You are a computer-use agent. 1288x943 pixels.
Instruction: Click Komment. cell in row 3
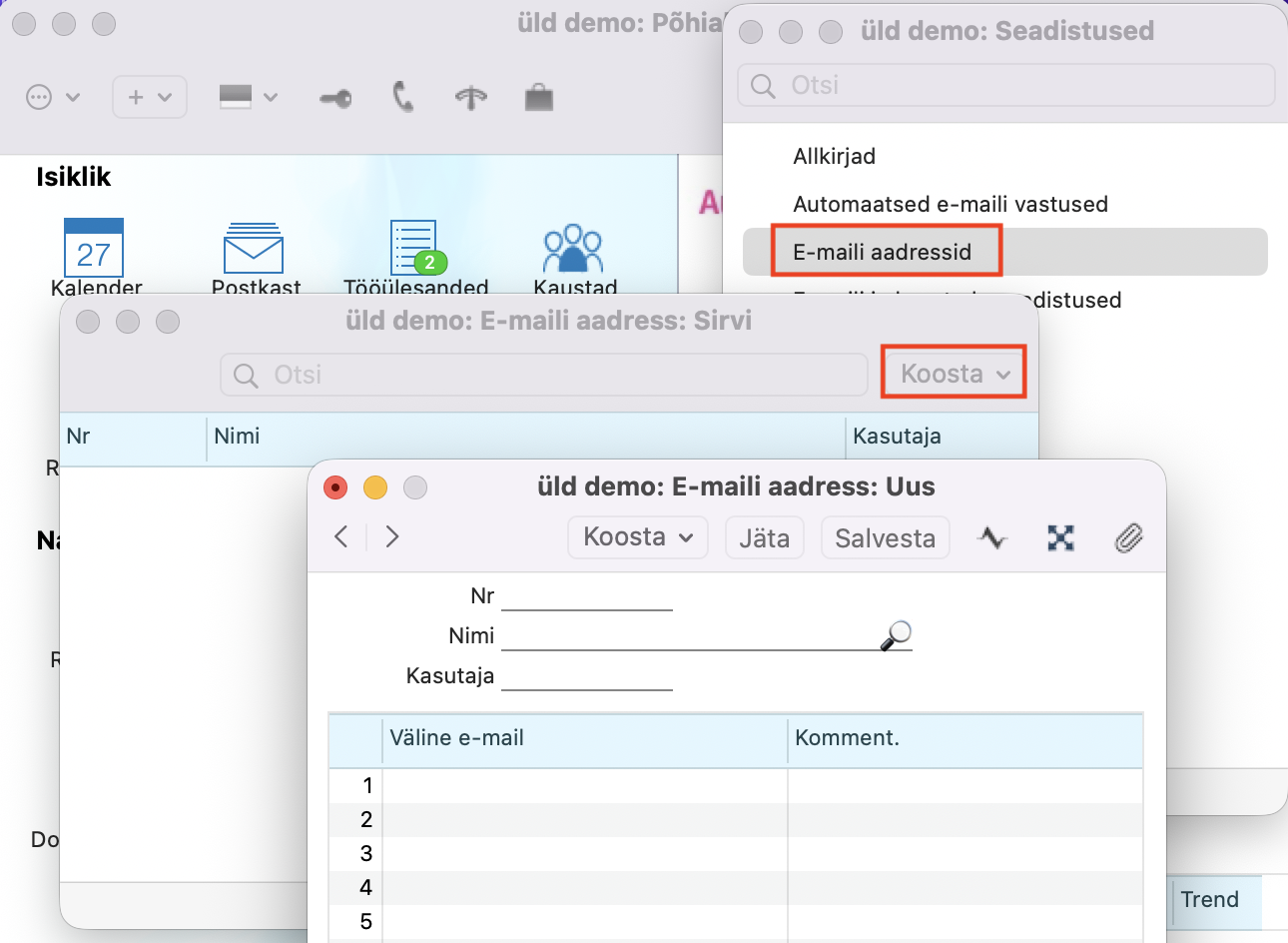tap(965, 854)
